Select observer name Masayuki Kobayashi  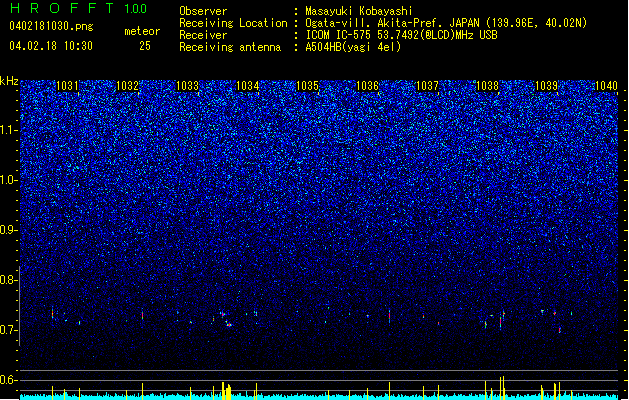point(359,11)
